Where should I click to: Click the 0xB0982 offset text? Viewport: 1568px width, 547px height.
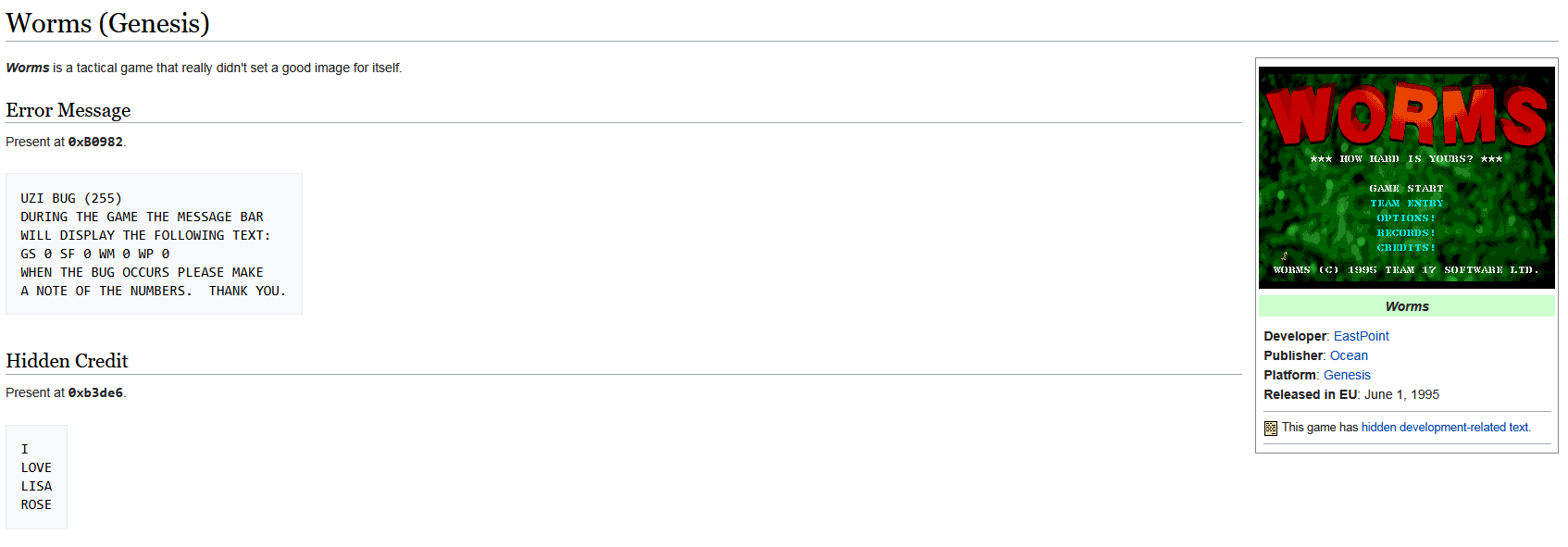coord(95,142)
